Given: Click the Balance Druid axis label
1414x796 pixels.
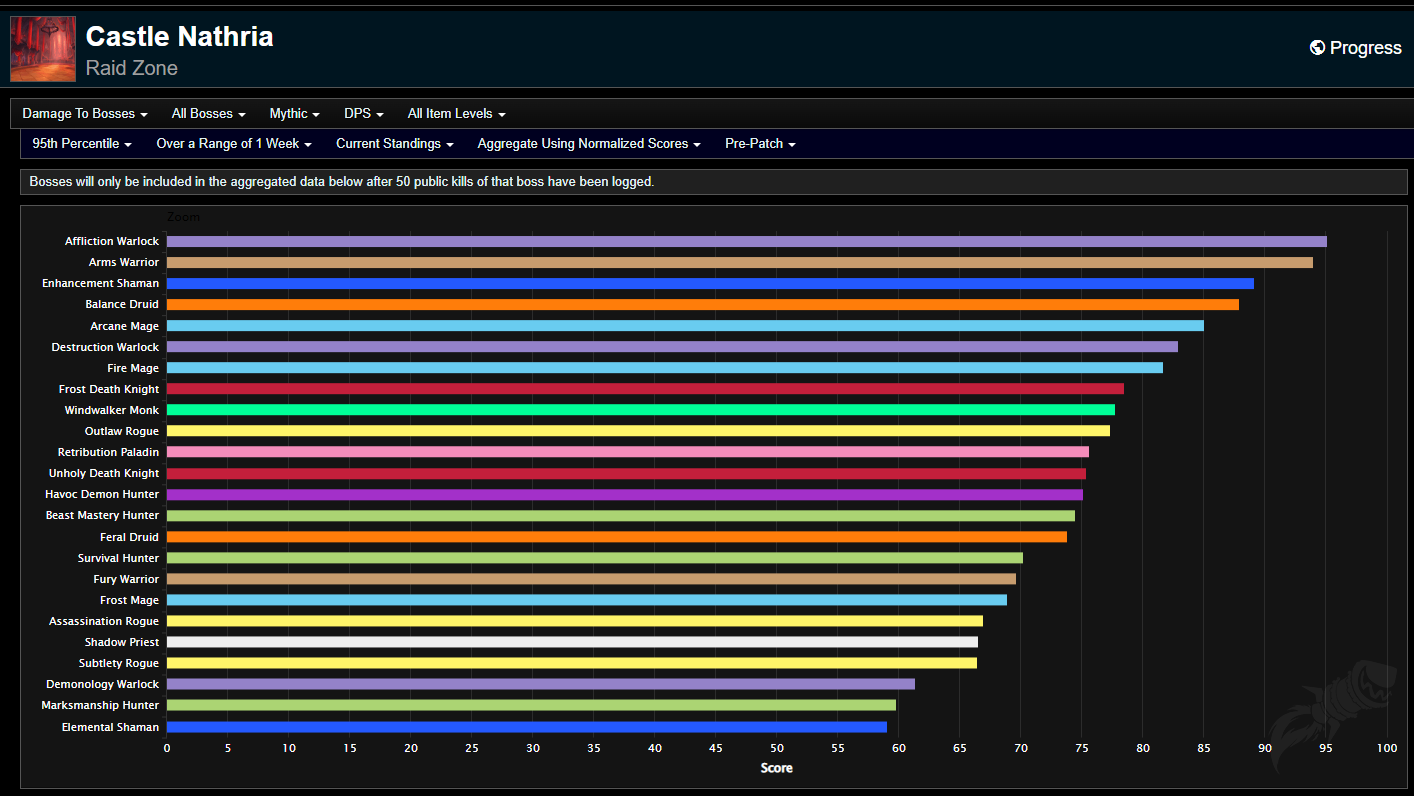Looking at the screenshot, I should point(122,304).
